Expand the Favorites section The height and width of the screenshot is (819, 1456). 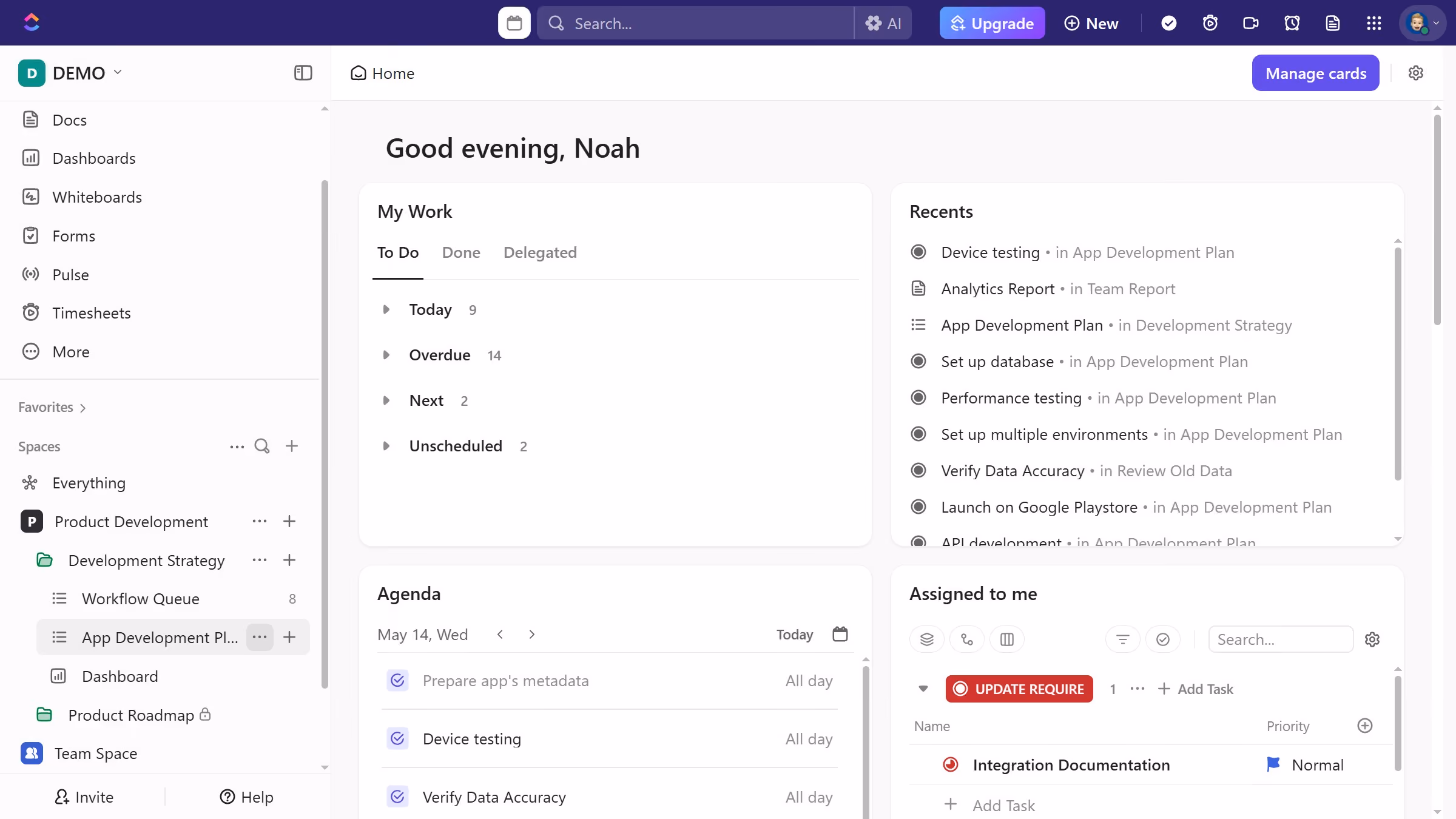(52, 407)
